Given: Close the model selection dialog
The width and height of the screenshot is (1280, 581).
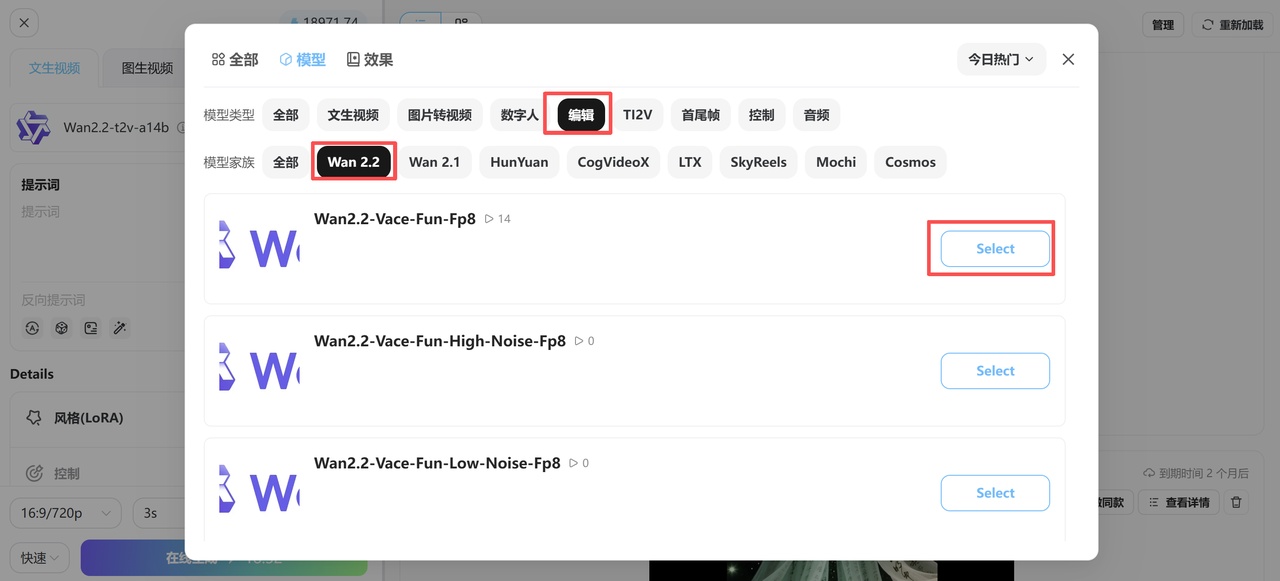Looking at the screenshot, I should 1068,59.
